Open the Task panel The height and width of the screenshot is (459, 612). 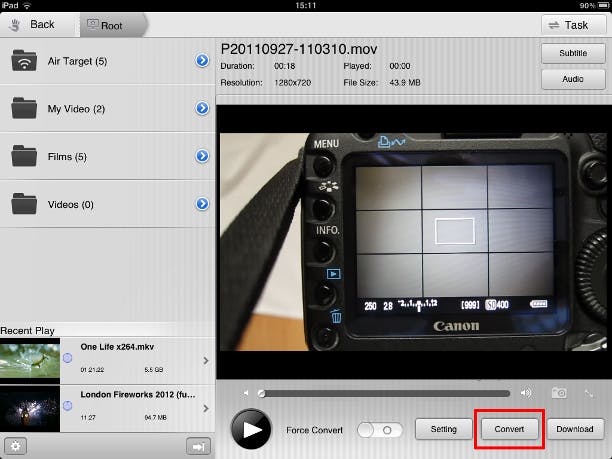tap(573, 25)
